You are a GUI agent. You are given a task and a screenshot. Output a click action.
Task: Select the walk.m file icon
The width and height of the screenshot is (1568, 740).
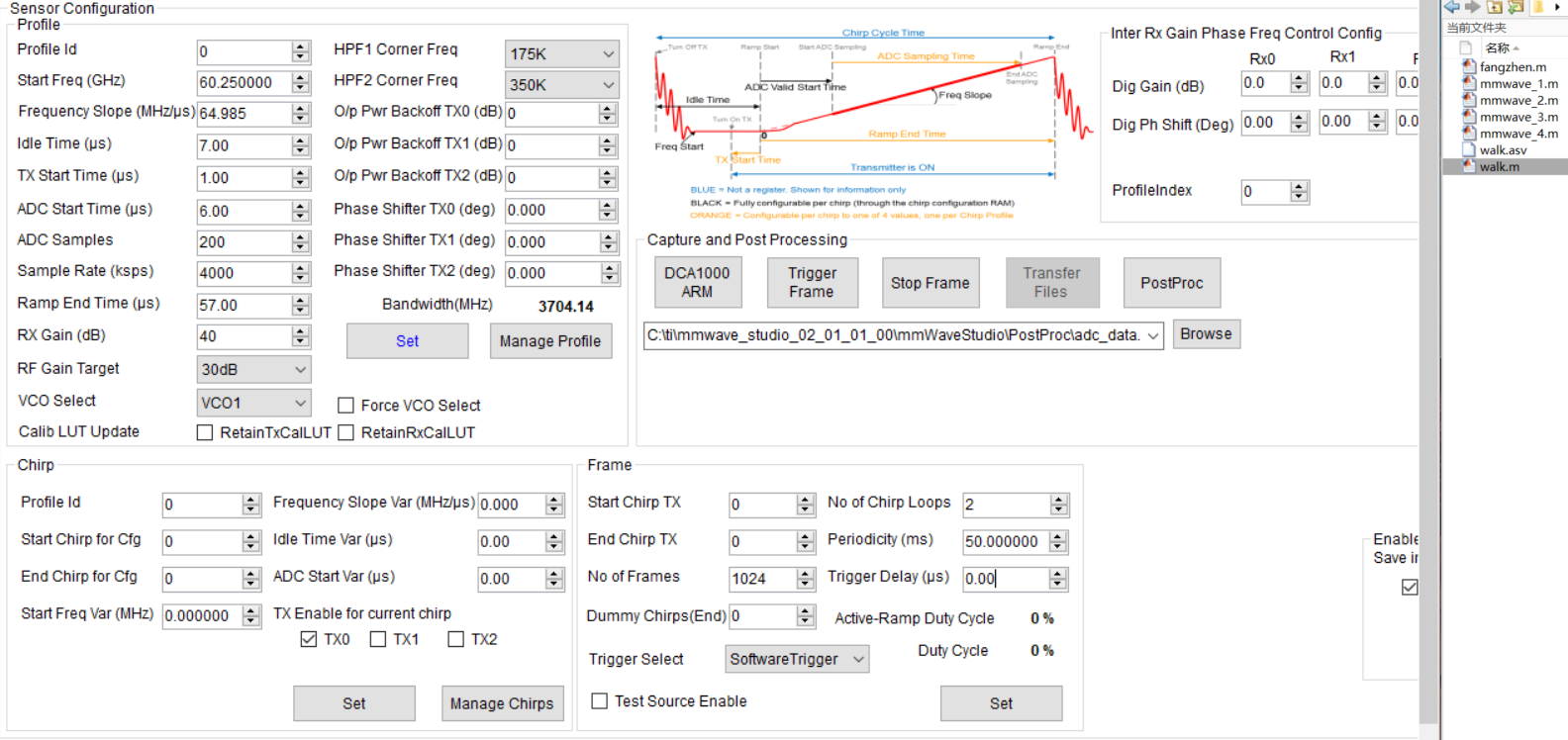[x=1470, y=166]
